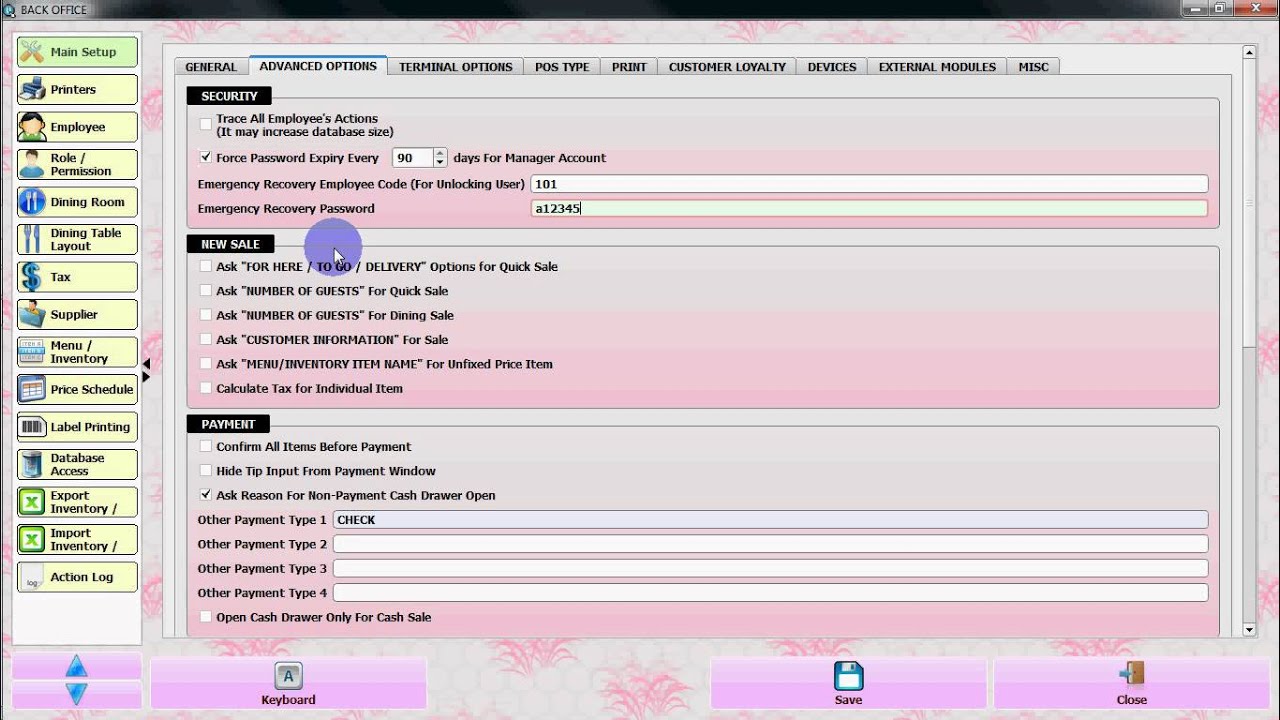Image resolution: width=1280 pixels, height=720 pixels.
Task: Open Printers setup from sidebar
Action: pyautogui.click(x=77, y=90)
